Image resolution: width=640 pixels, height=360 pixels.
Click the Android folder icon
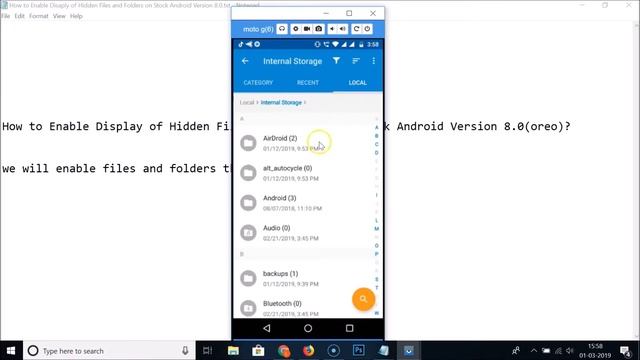click(248, 203)
